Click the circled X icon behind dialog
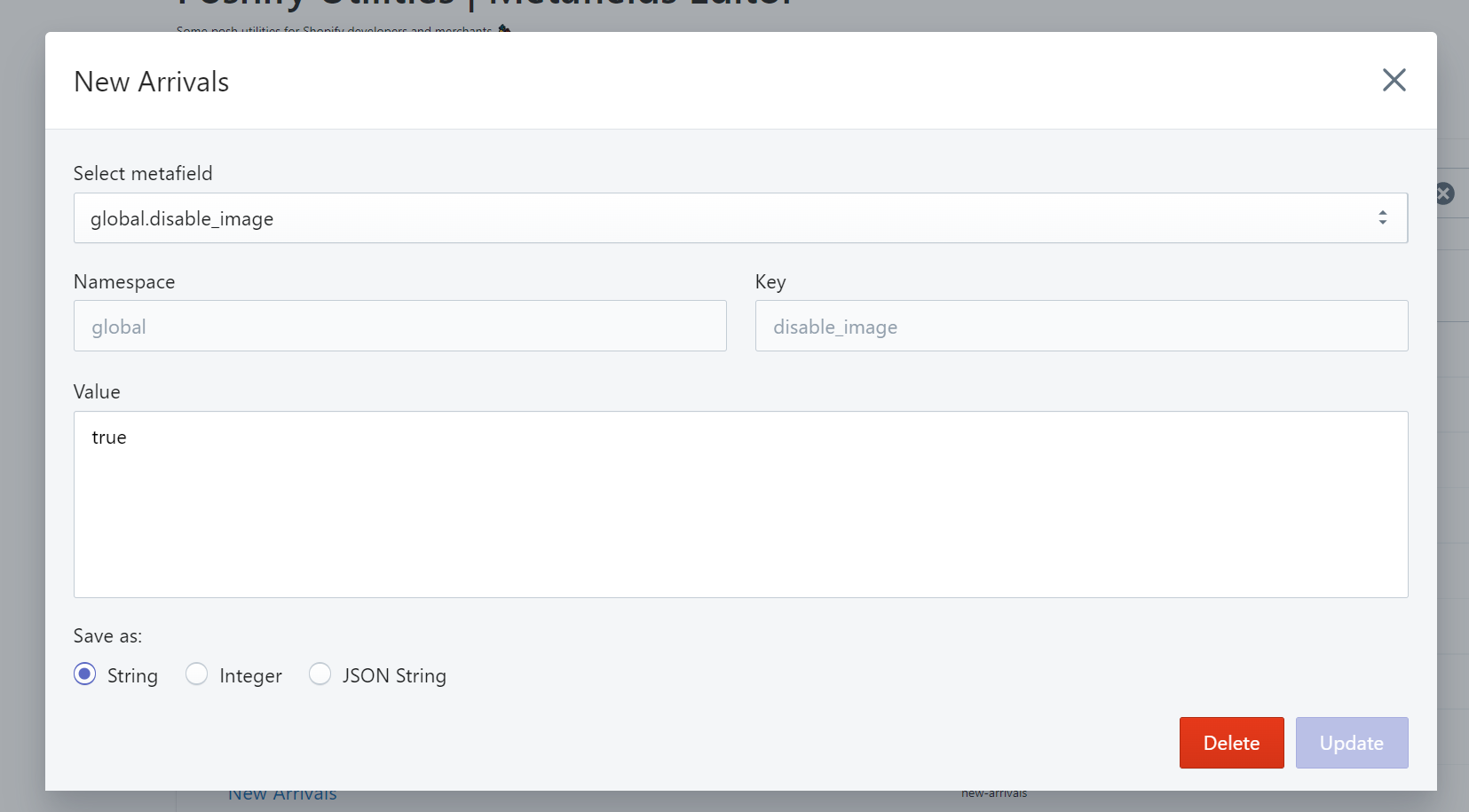 tap(1445, 193)
